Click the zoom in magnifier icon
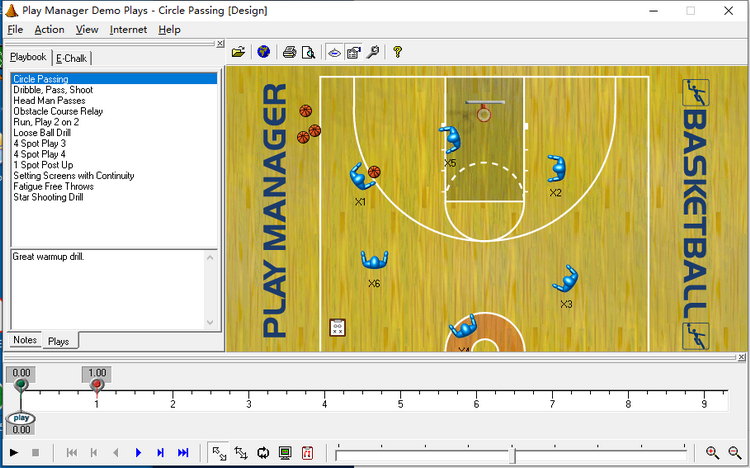The height and width of the screenshot is (468, 750). click(x=713, y=453)
